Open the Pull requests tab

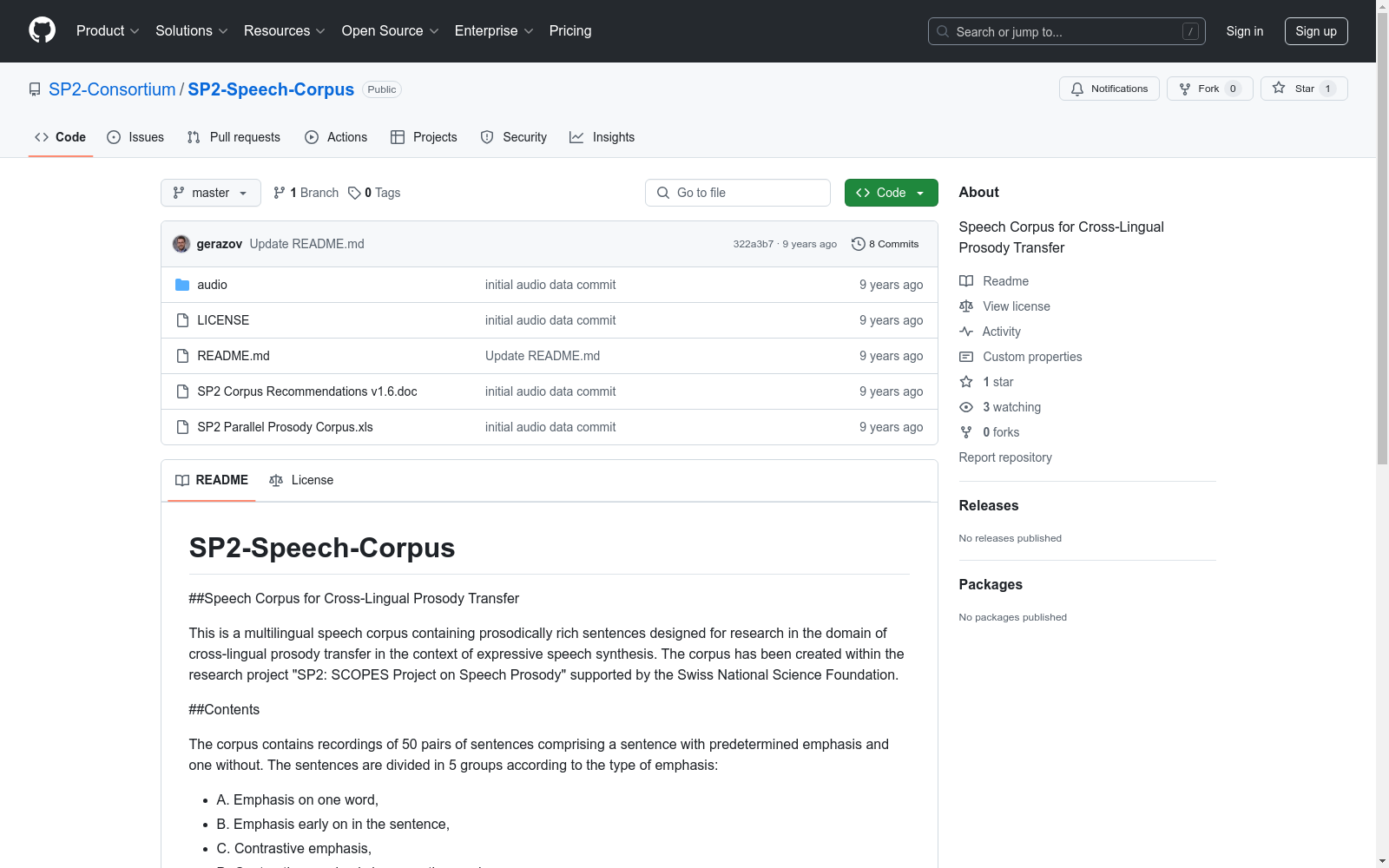(x=234, y=137)
